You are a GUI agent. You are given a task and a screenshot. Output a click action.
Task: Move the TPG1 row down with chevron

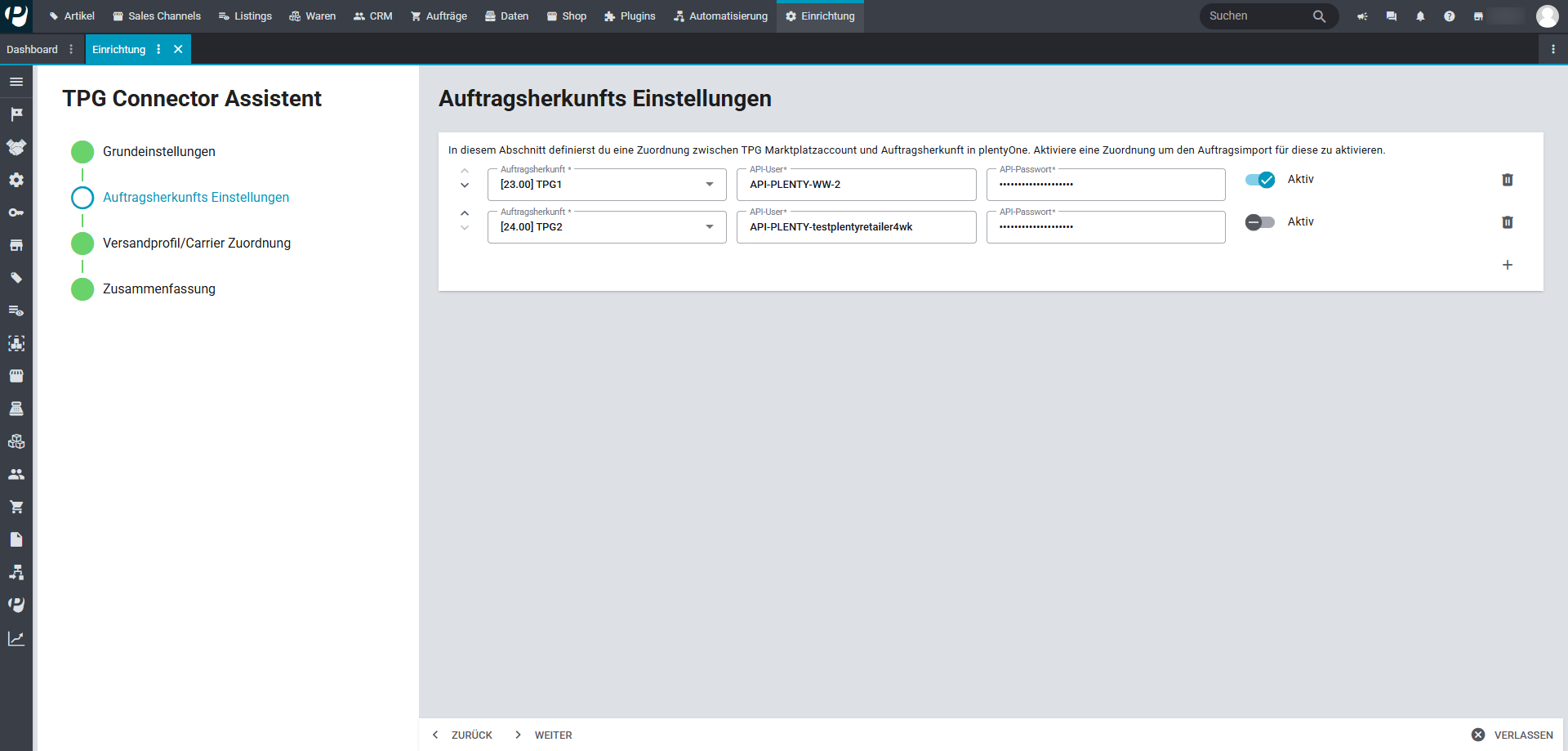pyautogui.click(x=465, y=186)
